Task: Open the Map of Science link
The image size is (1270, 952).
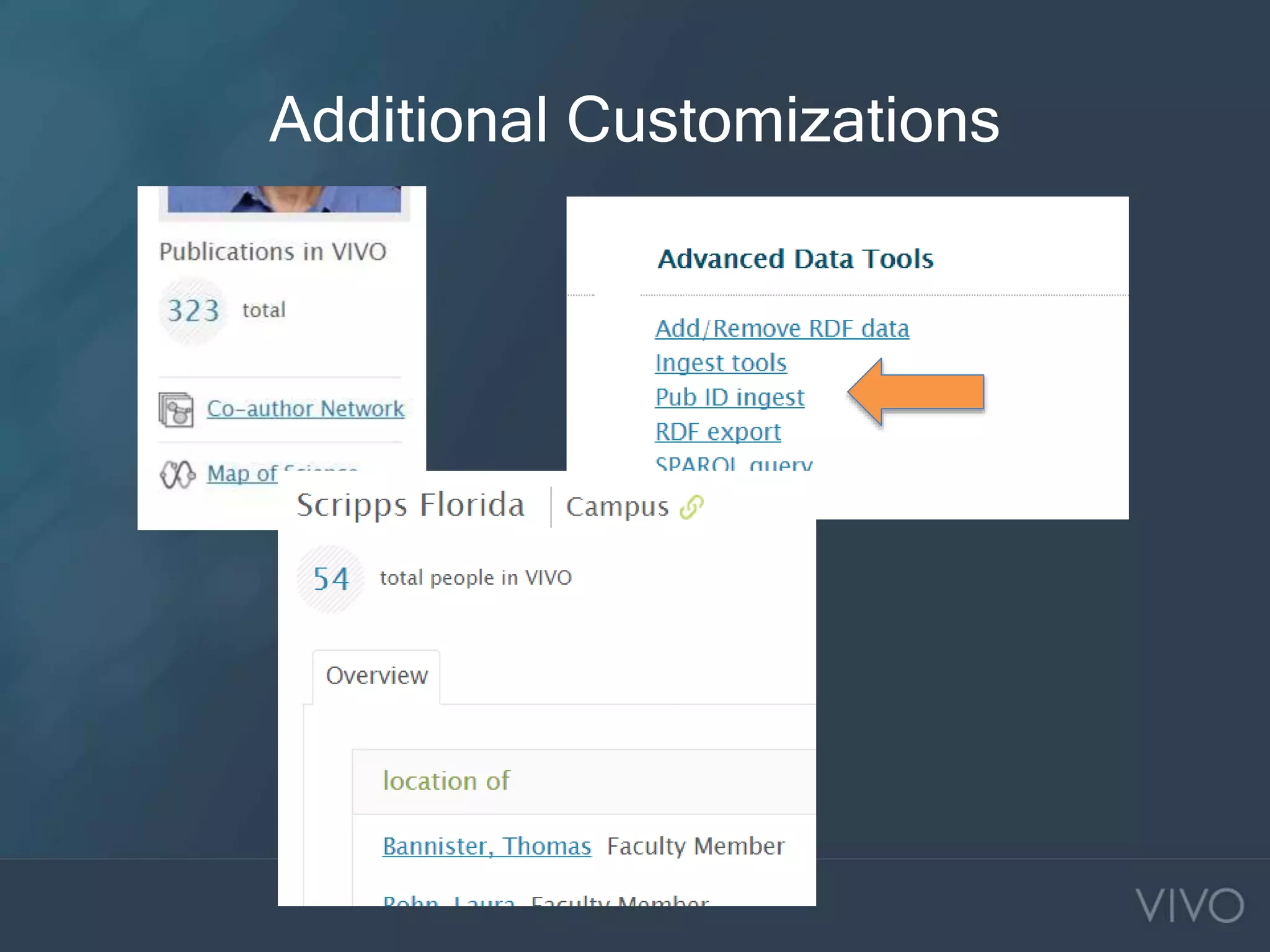Action: (282, 473)
